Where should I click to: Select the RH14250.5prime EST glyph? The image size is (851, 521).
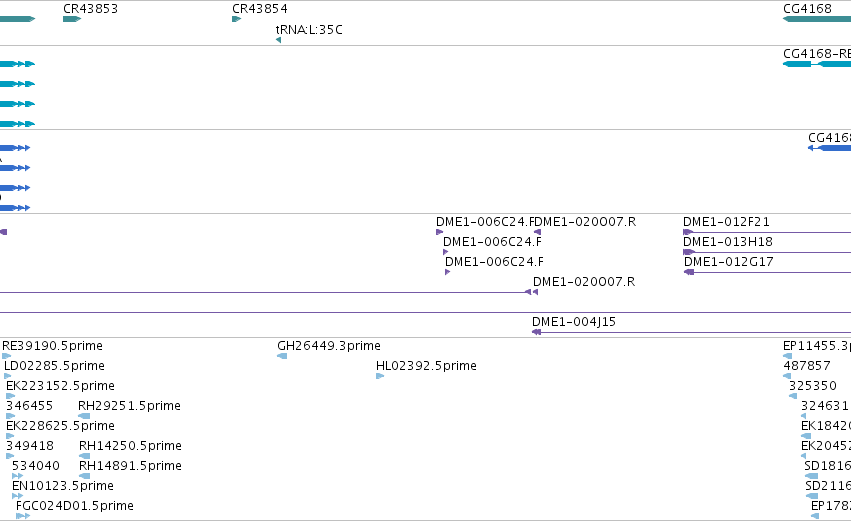click(85, 456)
